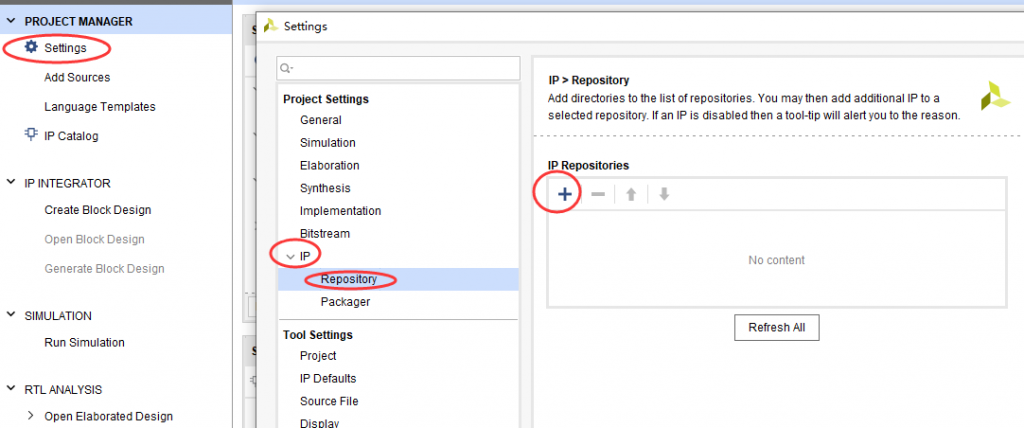Viewport: 1024px width, 428px height.
Task: Open Settings under Project Manager
Action: coord(65,48)
